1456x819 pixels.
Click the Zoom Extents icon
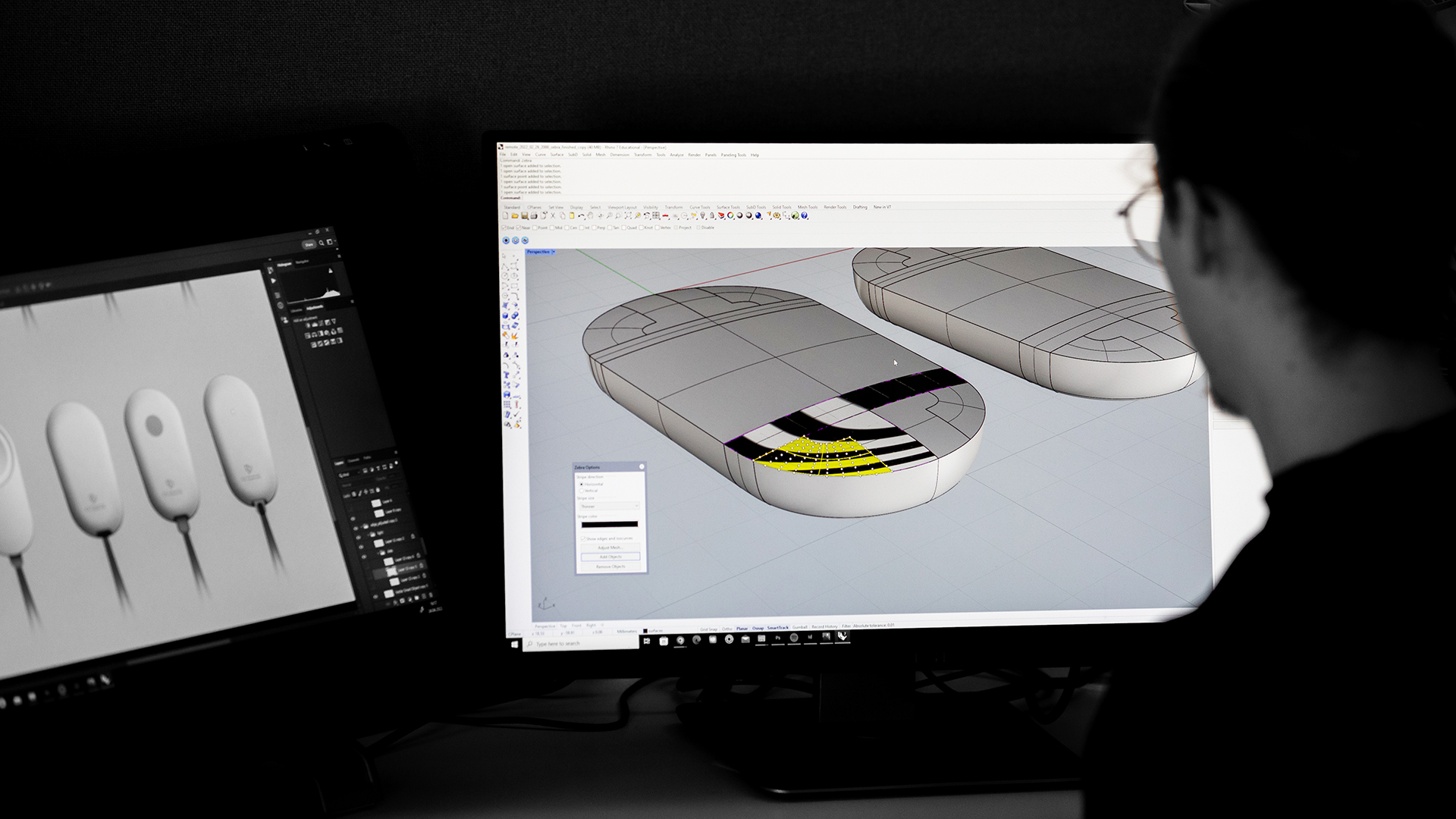[628, 215]
